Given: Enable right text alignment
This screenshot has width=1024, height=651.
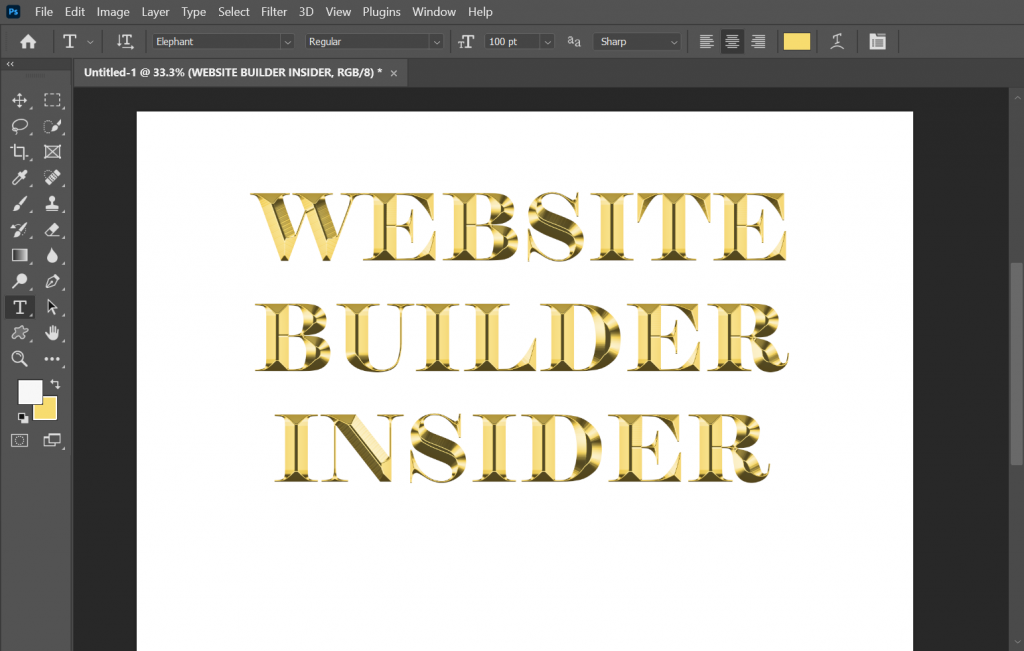Looking at the screenshot, I should click(x=758, y=41).
